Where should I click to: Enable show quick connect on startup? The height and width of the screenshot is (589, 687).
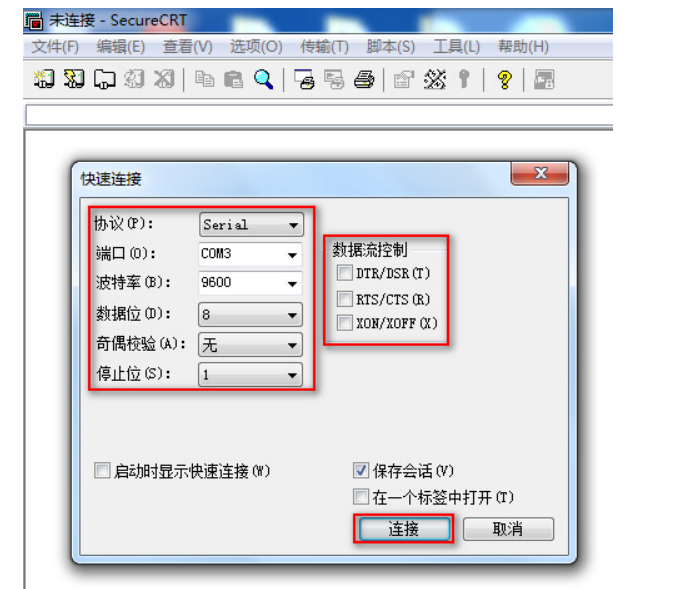coord(102,471)
